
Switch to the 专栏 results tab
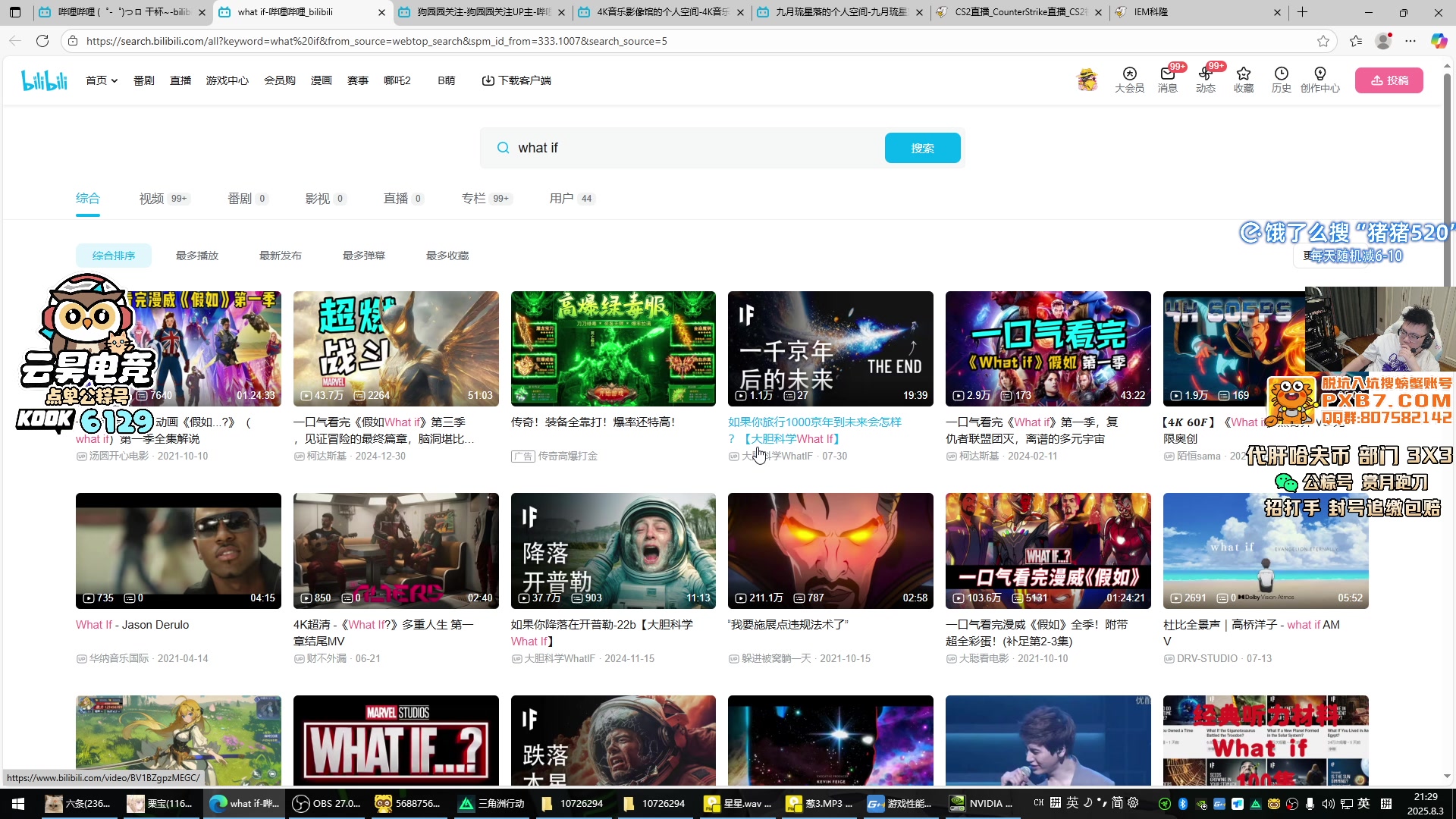(487, 199)
